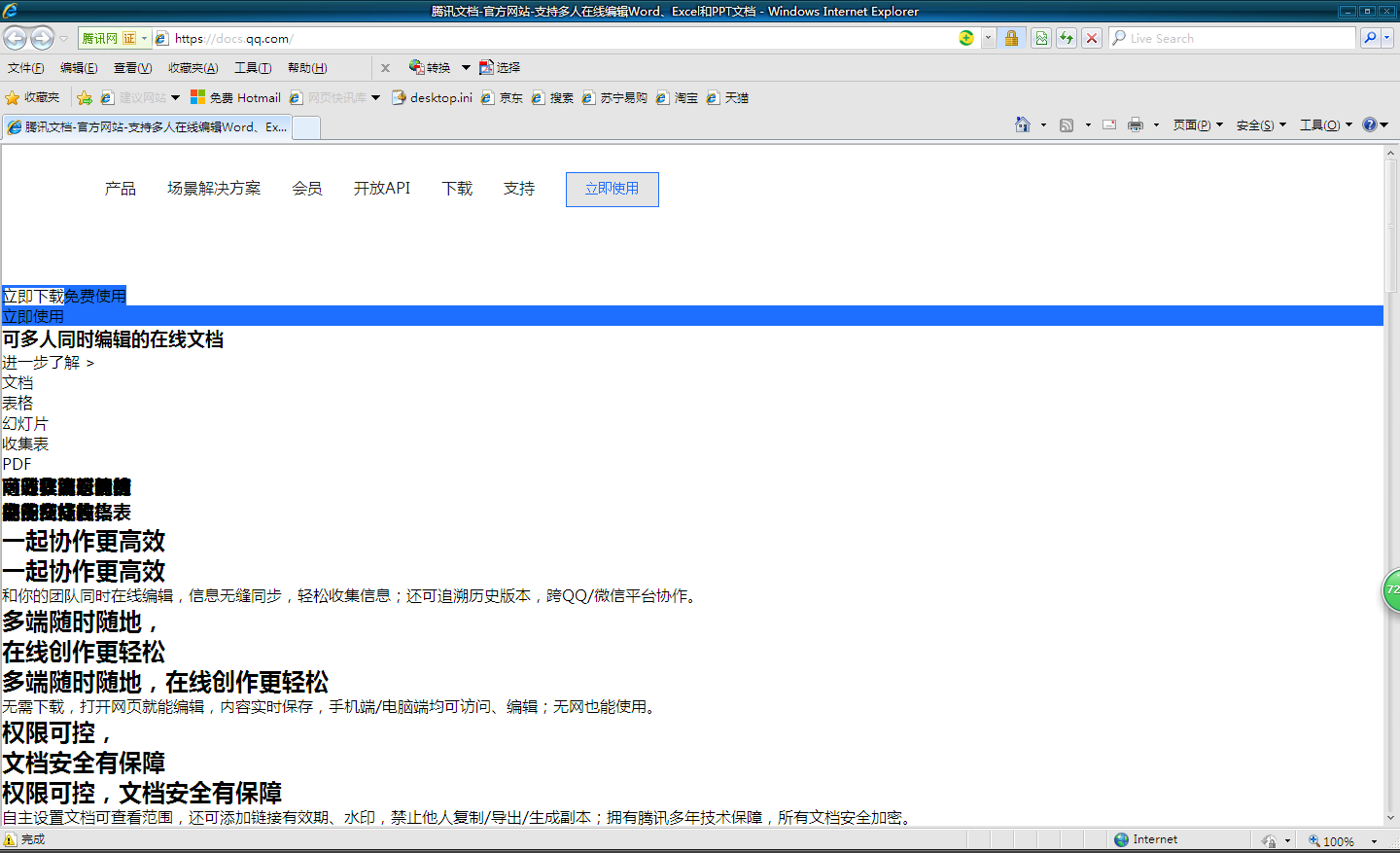Open the search provider dropdown arrow
Viewport: 1400px width, 853px height.
coord(1387,38)
